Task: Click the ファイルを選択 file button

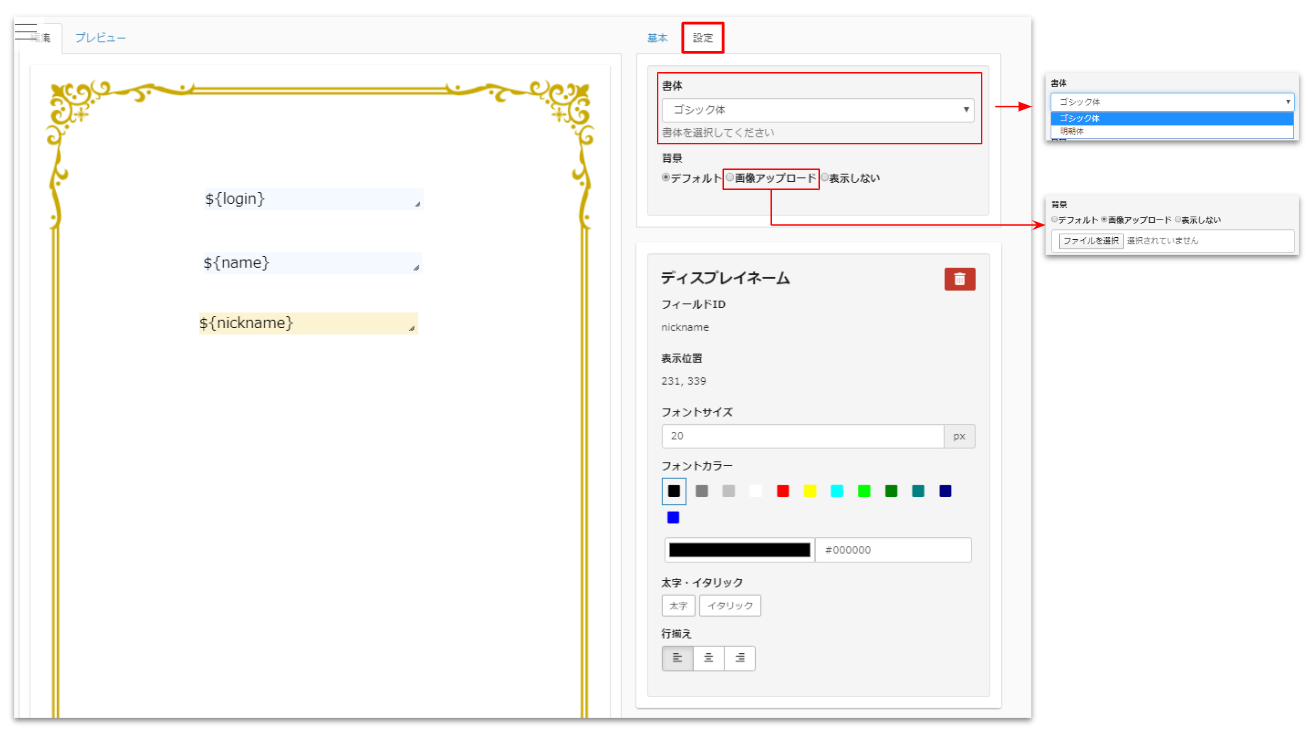Action: tap(1091, 241)
